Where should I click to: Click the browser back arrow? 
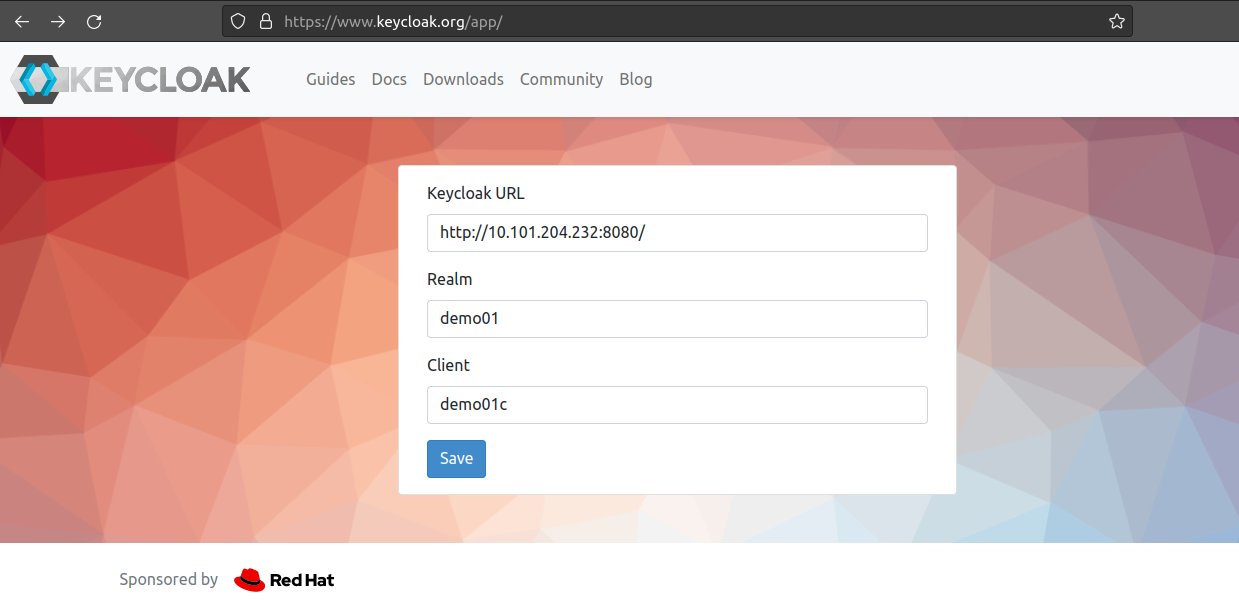coord(22,21)
